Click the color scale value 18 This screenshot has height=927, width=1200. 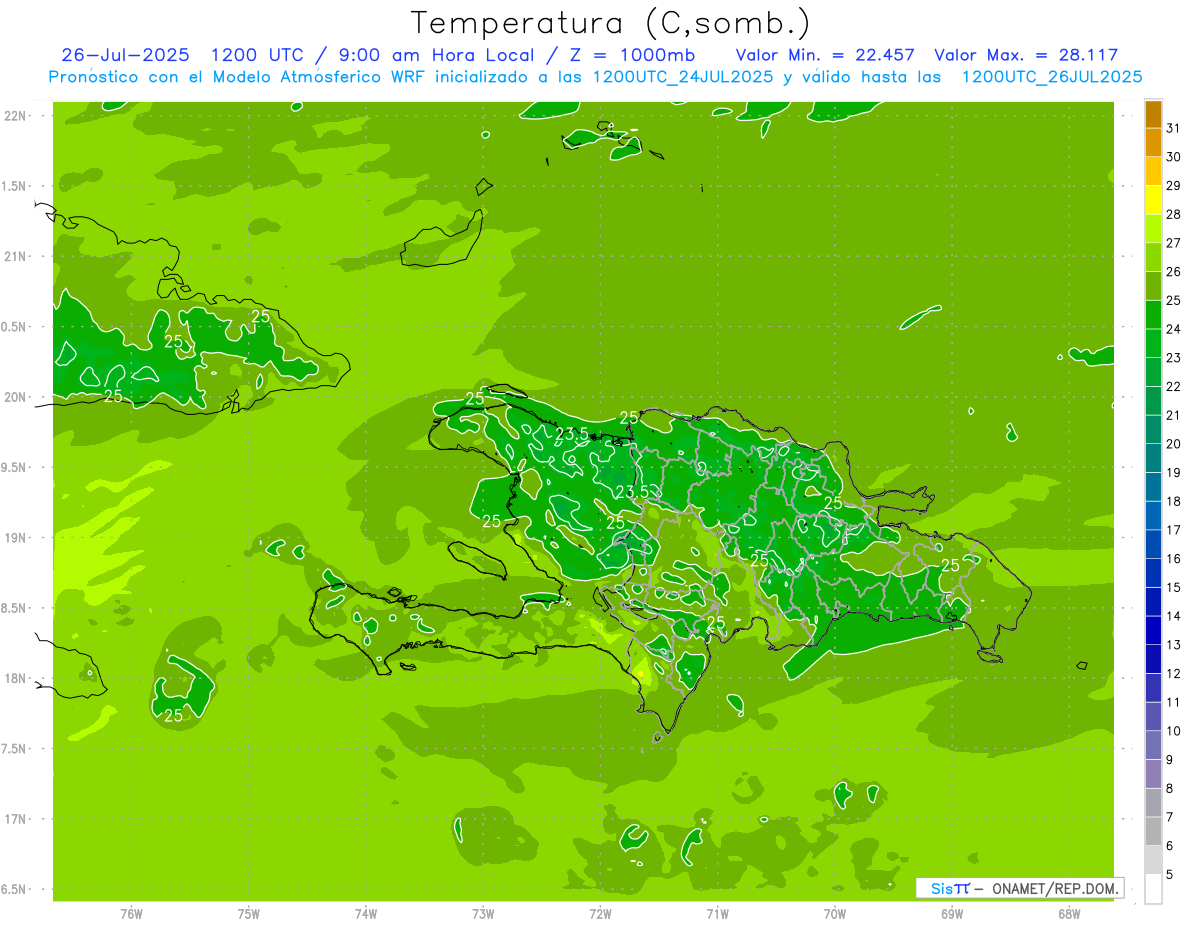click(1174, 501)
